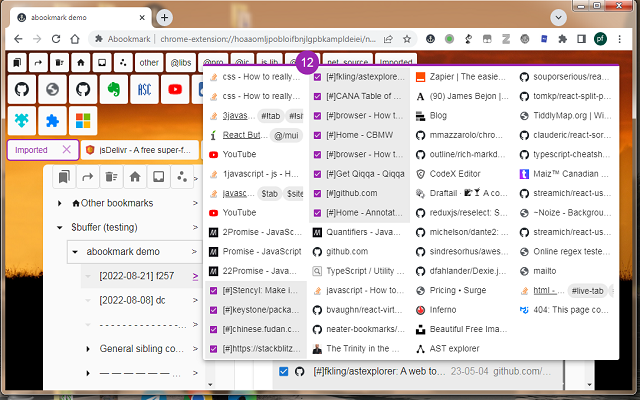640x400 pixels.
Task: Click the #live-tab tag chip
Action: [587, 291]
